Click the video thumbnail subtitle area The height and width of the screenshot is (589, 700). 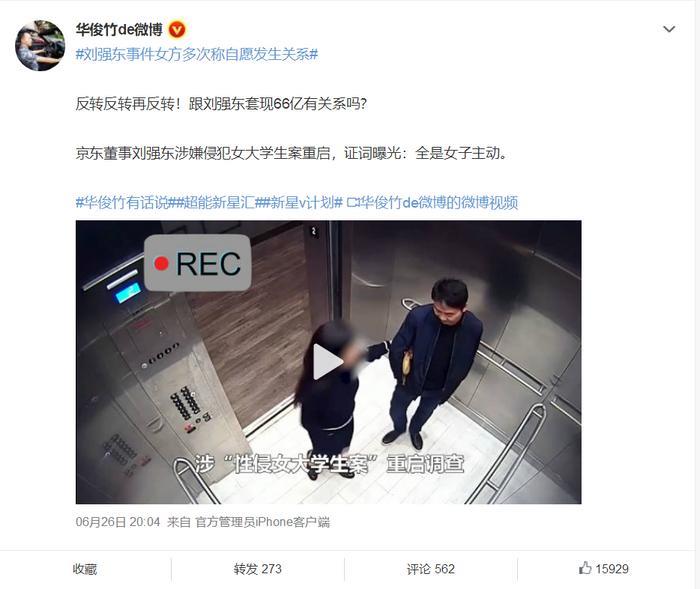pos(329,464)
